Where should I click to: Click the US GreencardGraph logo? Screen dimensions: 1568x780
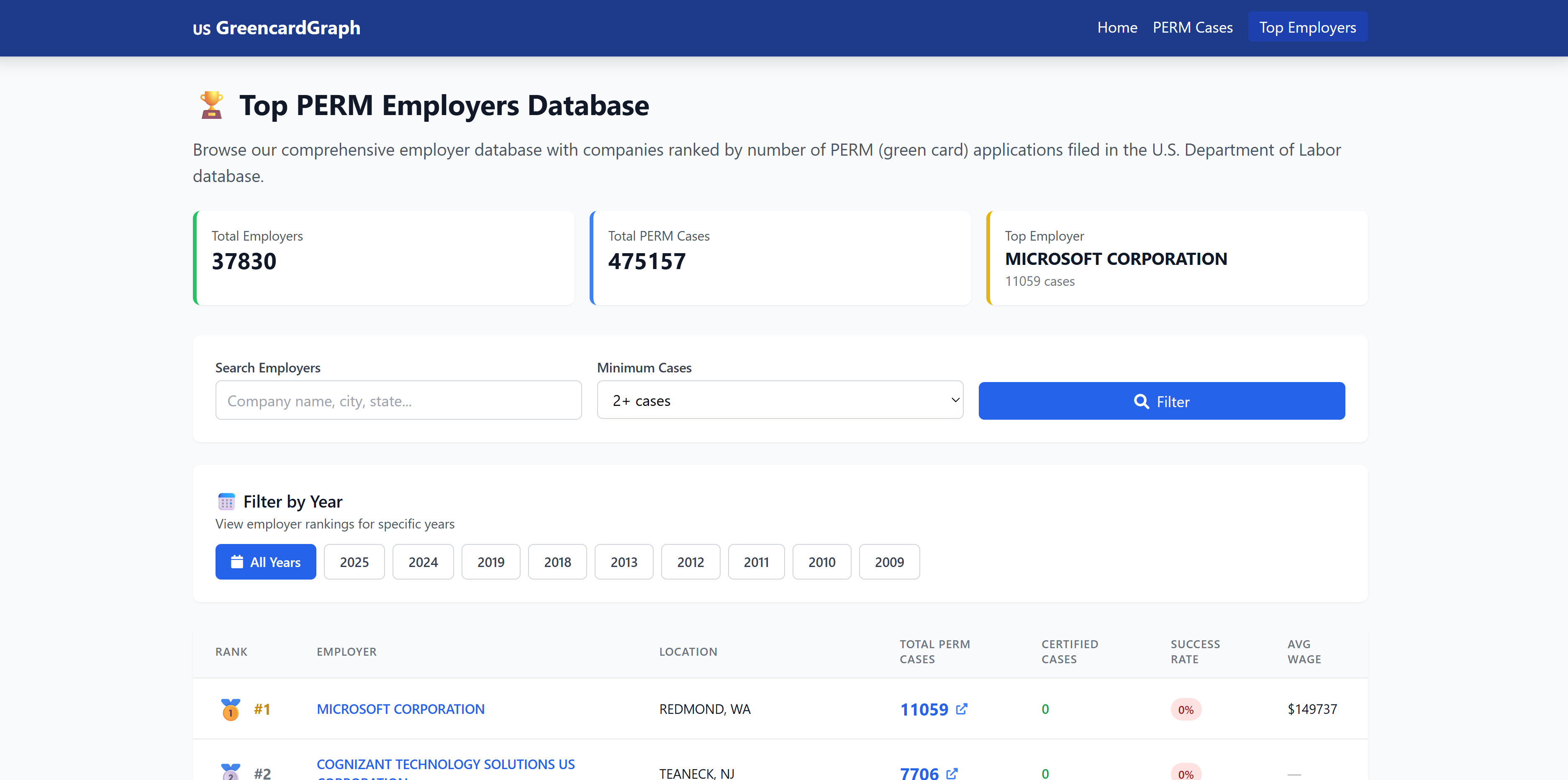276,28
